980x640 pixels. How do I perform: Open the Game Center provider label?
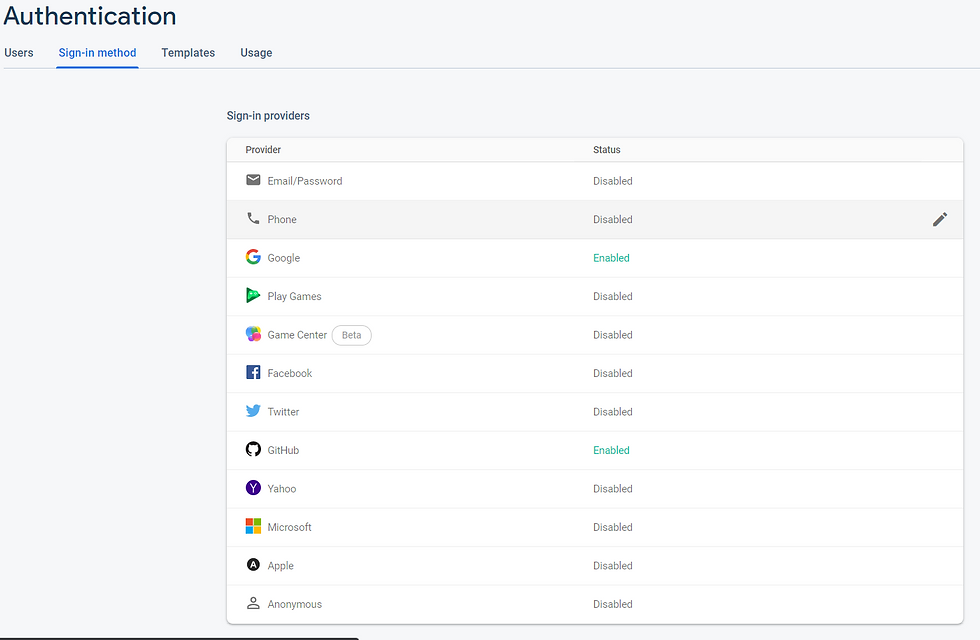click(x=297, y=335)
